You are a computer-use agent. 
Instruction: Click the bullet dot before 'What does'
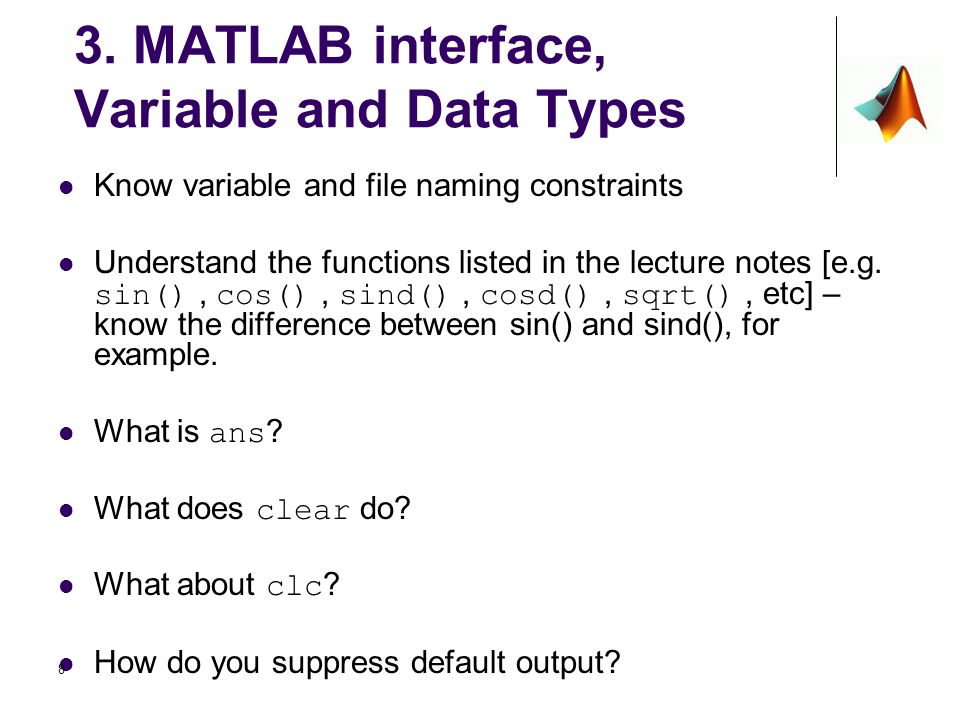pos(66,511)
